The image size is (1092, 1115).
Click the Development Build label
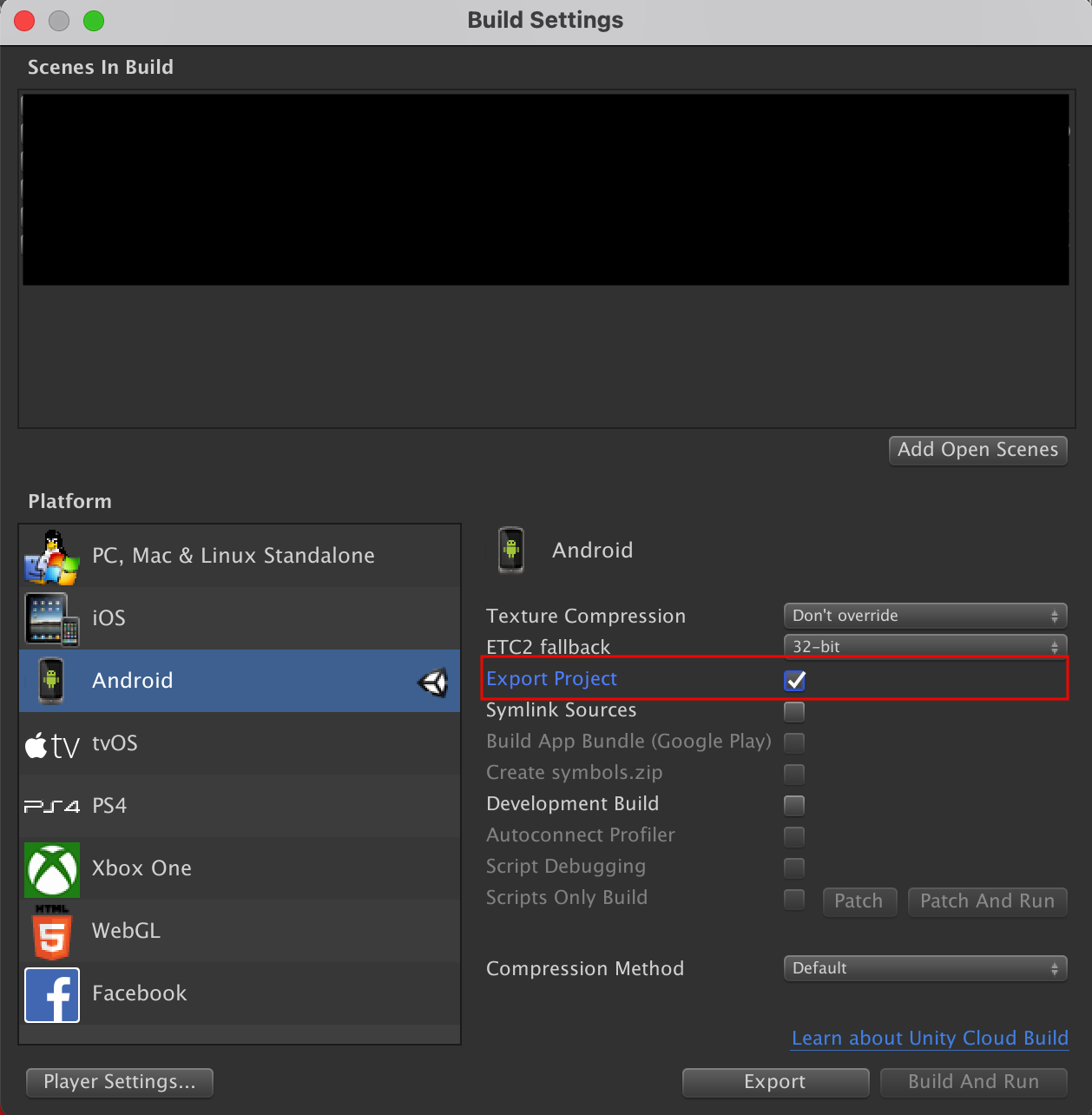coord(572,804)
